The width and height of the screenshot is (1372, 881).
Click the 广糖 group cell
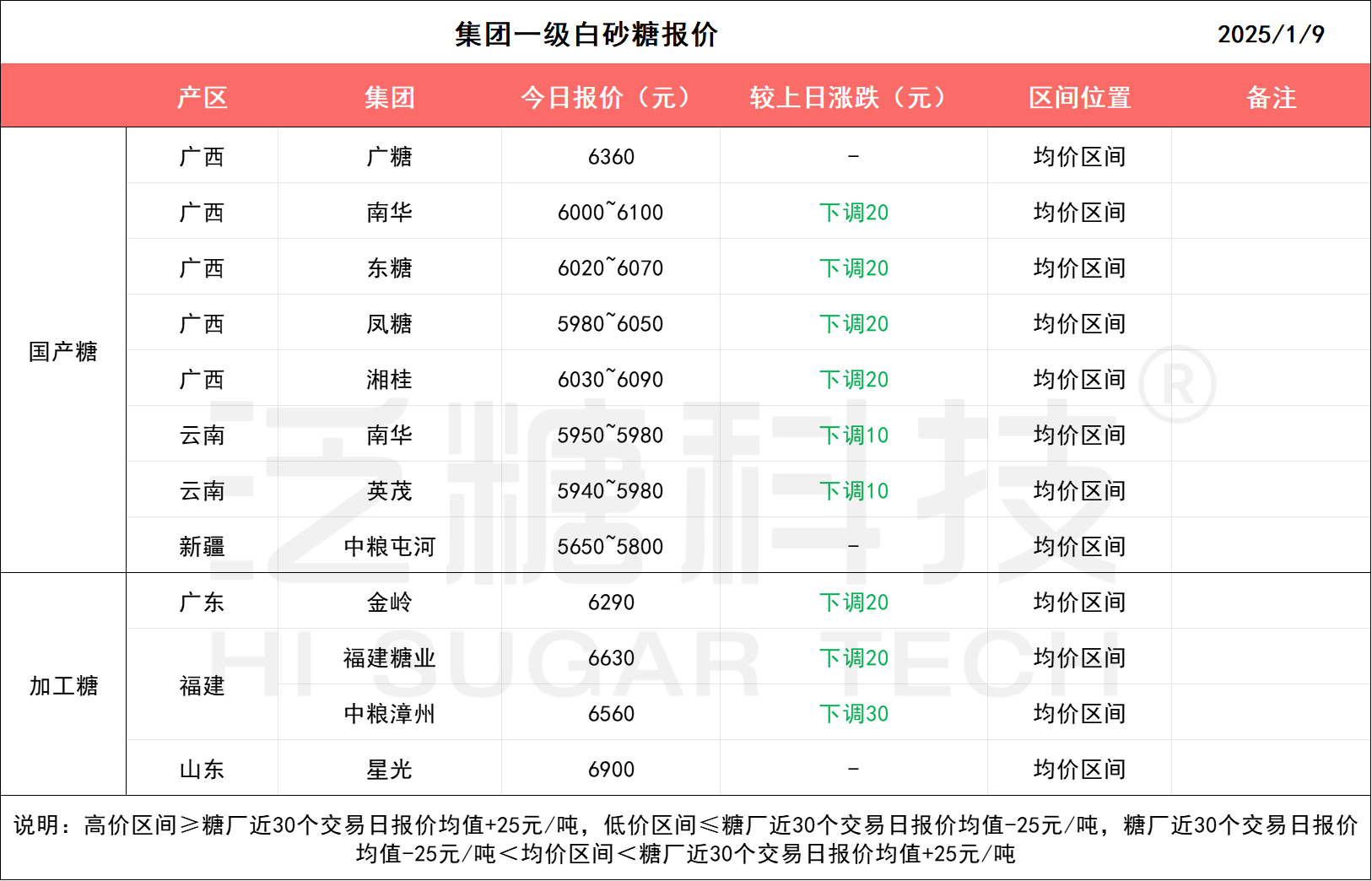tap(390, 156)
